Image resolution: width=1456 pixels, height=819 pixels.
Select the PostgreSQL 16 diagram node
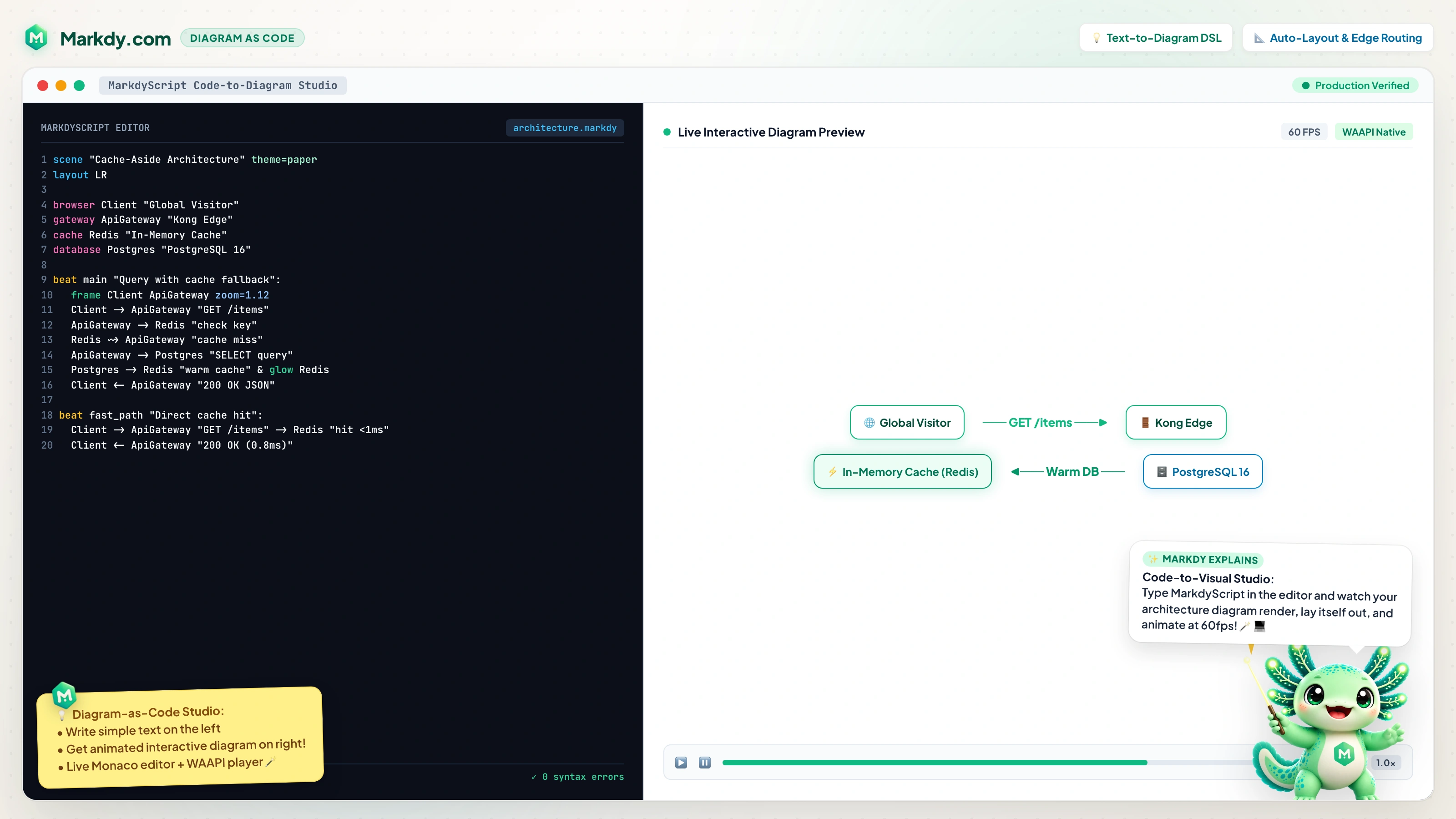pyautogui.click(x=1203, y=471)
